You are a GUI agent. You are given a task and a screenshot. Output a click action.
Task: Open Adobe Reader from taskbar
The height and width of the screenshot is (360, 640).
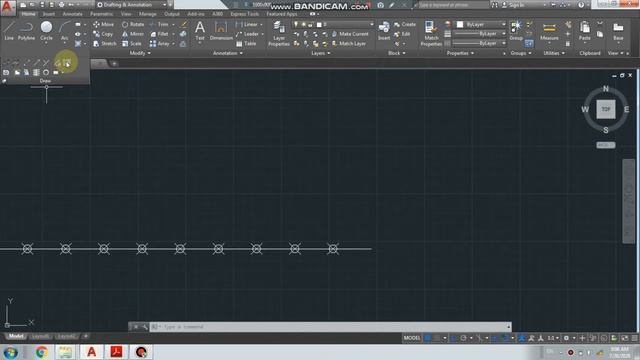(116, 352)
